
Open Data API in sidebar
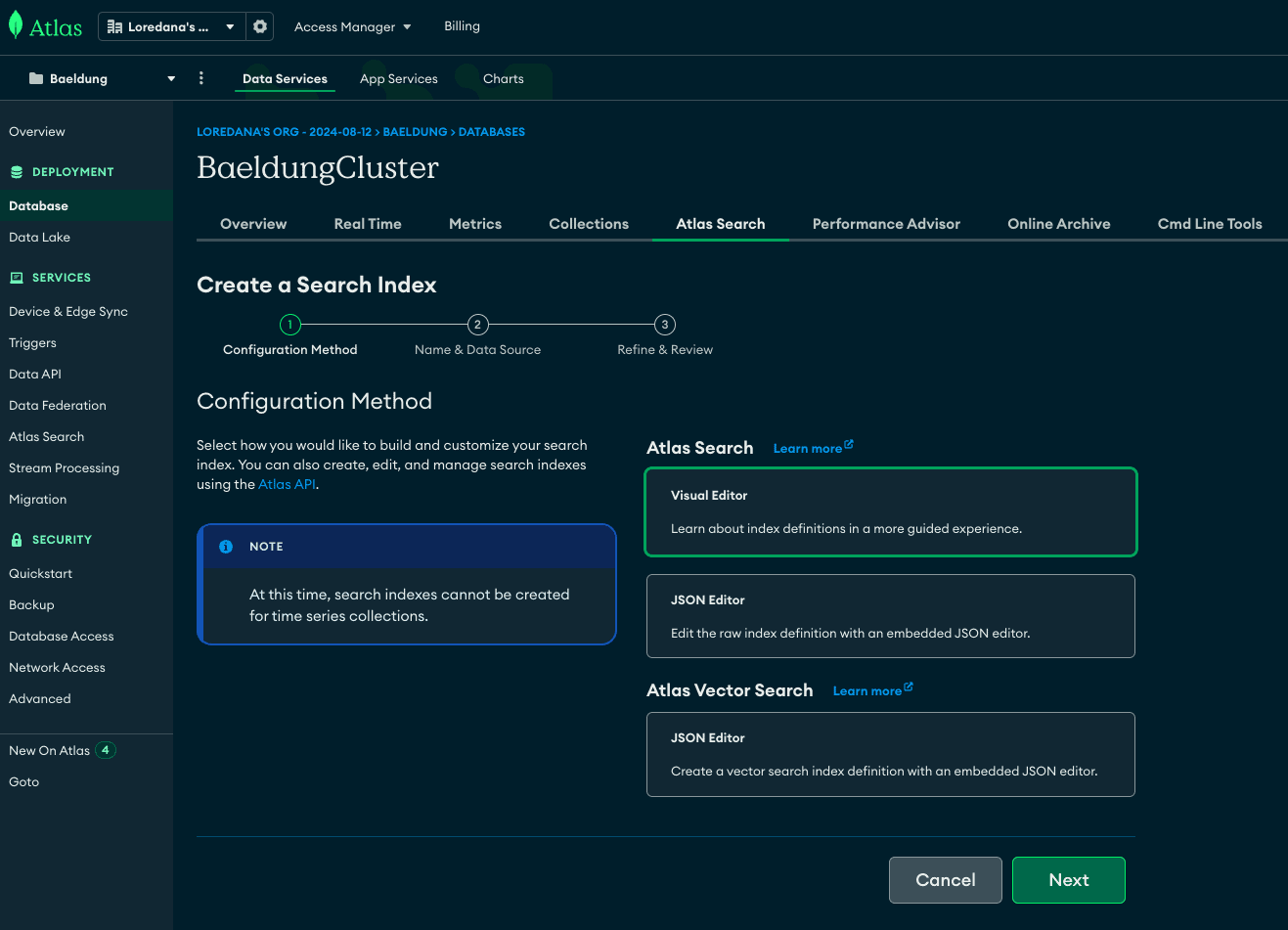(x=35, y=375)
